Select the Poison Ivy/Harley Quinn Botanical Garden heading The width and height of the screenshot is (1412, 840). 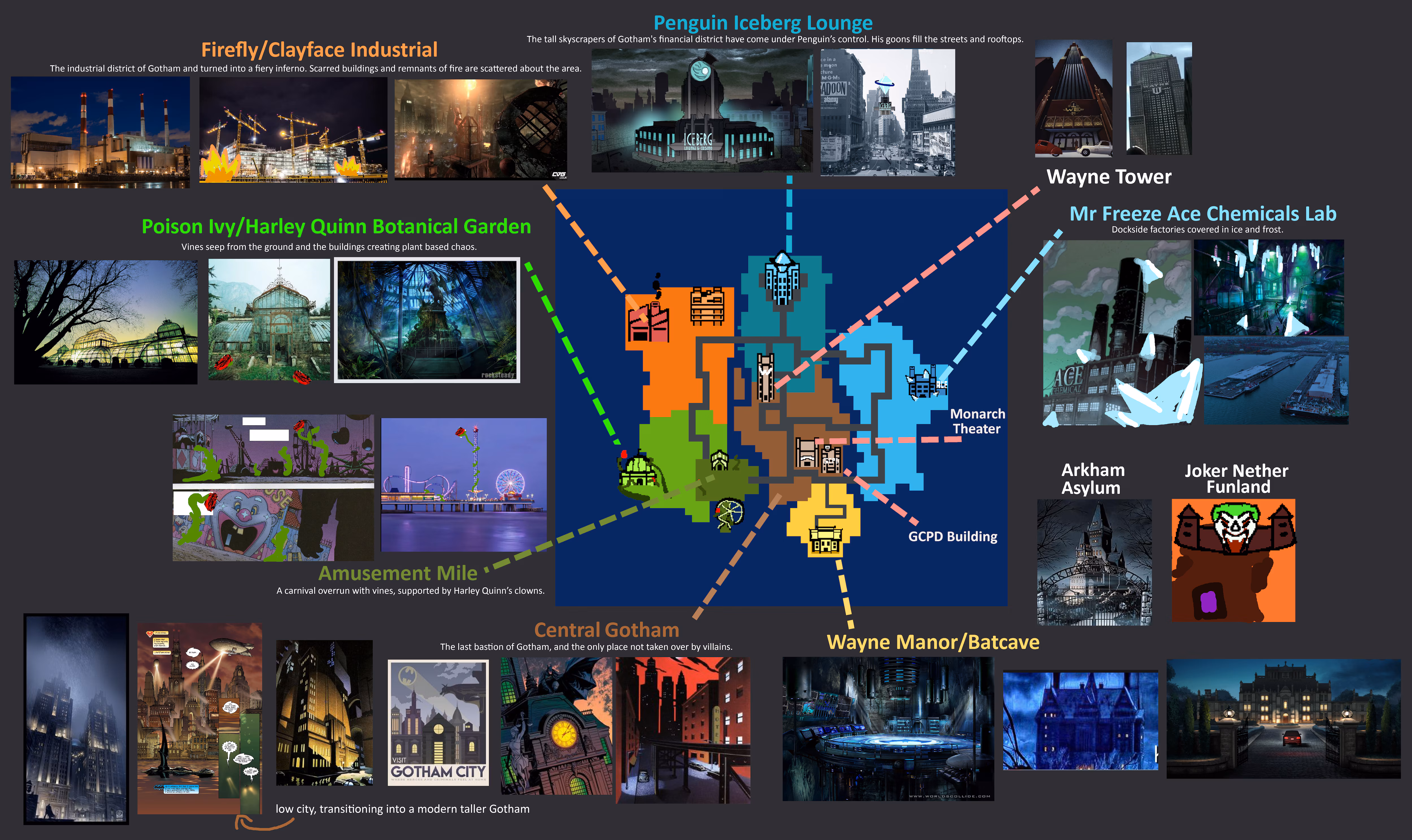(x=336, y=226)
